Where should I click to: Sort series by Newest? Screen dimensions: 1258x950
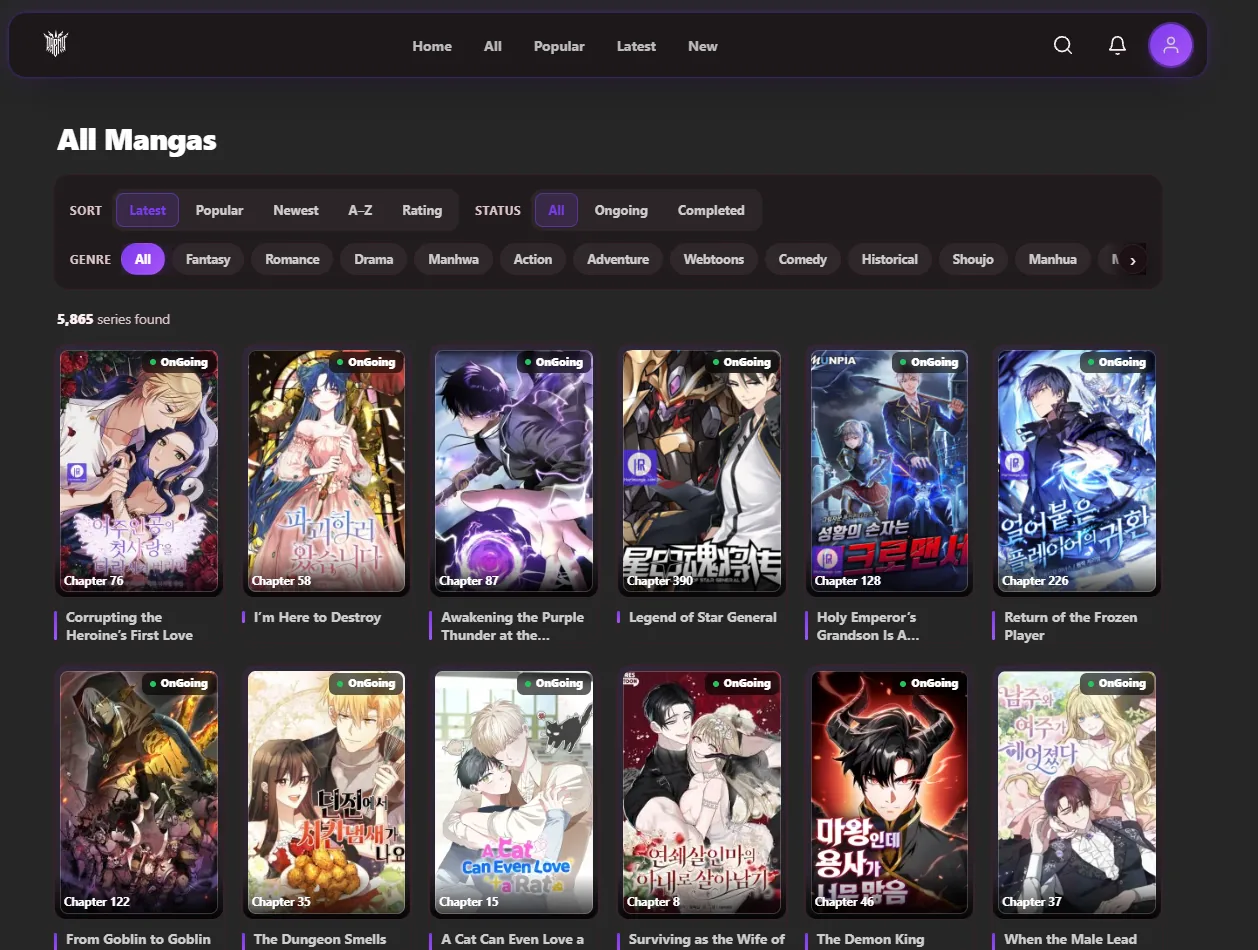coord(296,210)
